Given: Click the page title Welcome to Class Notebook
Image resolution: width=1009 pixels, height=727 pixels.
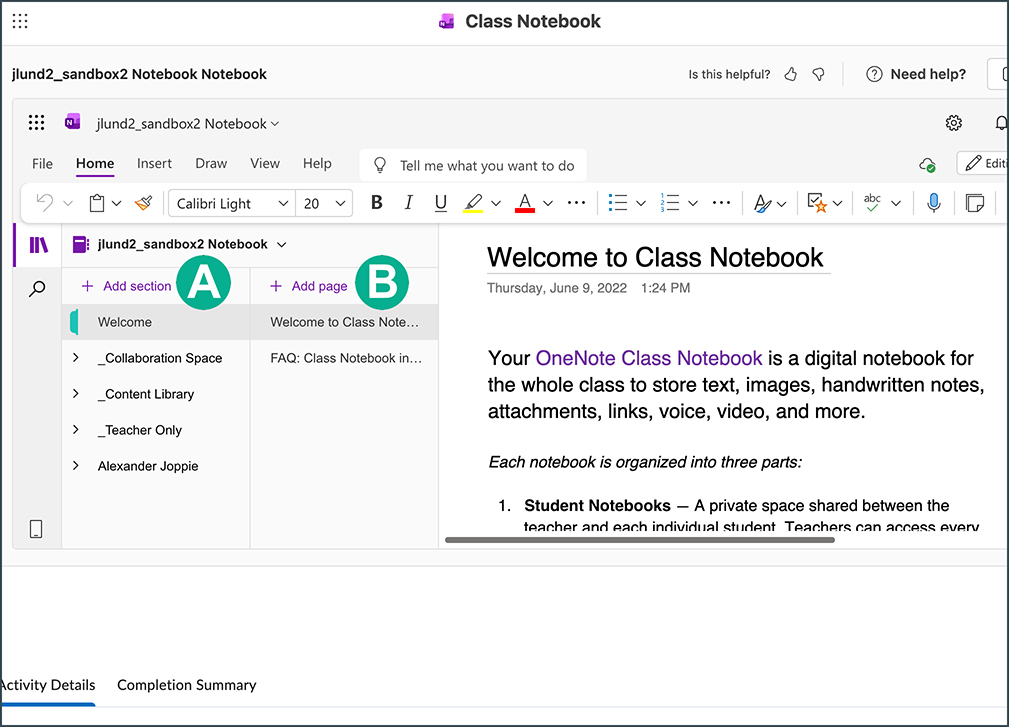Looking at the screenshot, I should click(x=655, y=257).
